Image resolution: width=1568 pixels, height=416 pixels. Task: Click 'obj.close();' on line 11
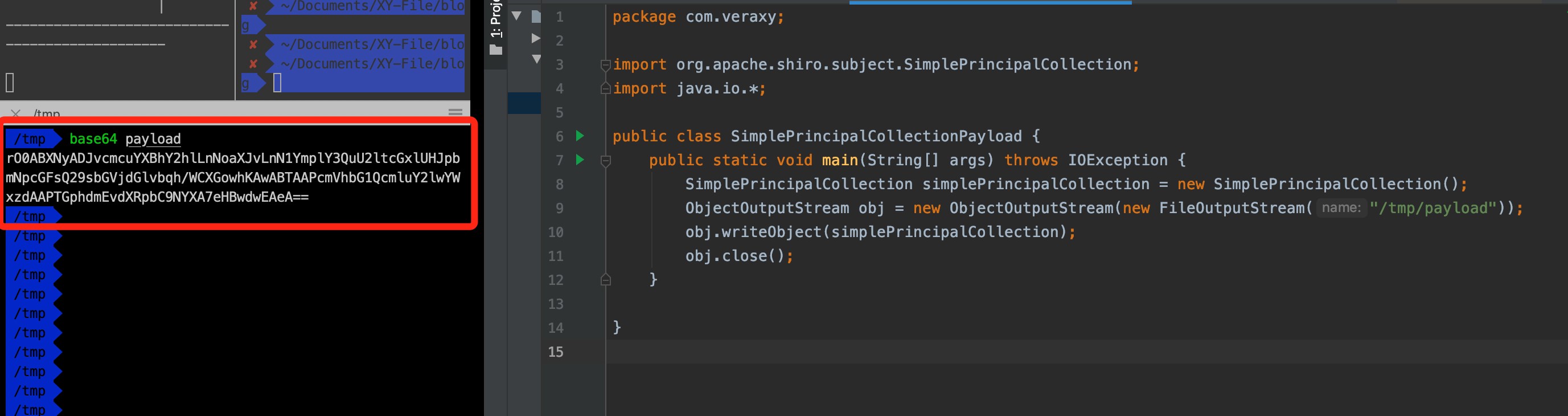[x=739, y=256]
